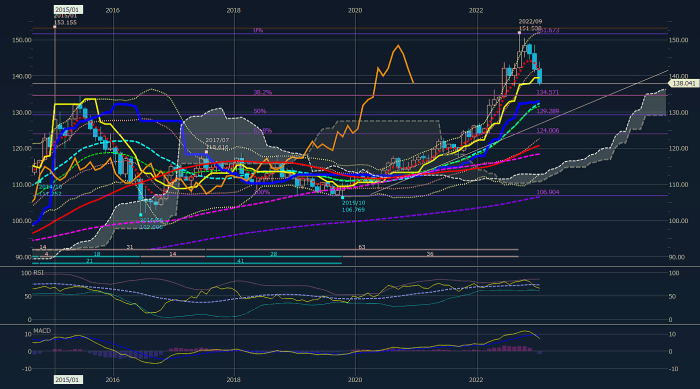700x389 pixels.
Task: Click 150.00 on the right price axis
Action: point(679,40)
